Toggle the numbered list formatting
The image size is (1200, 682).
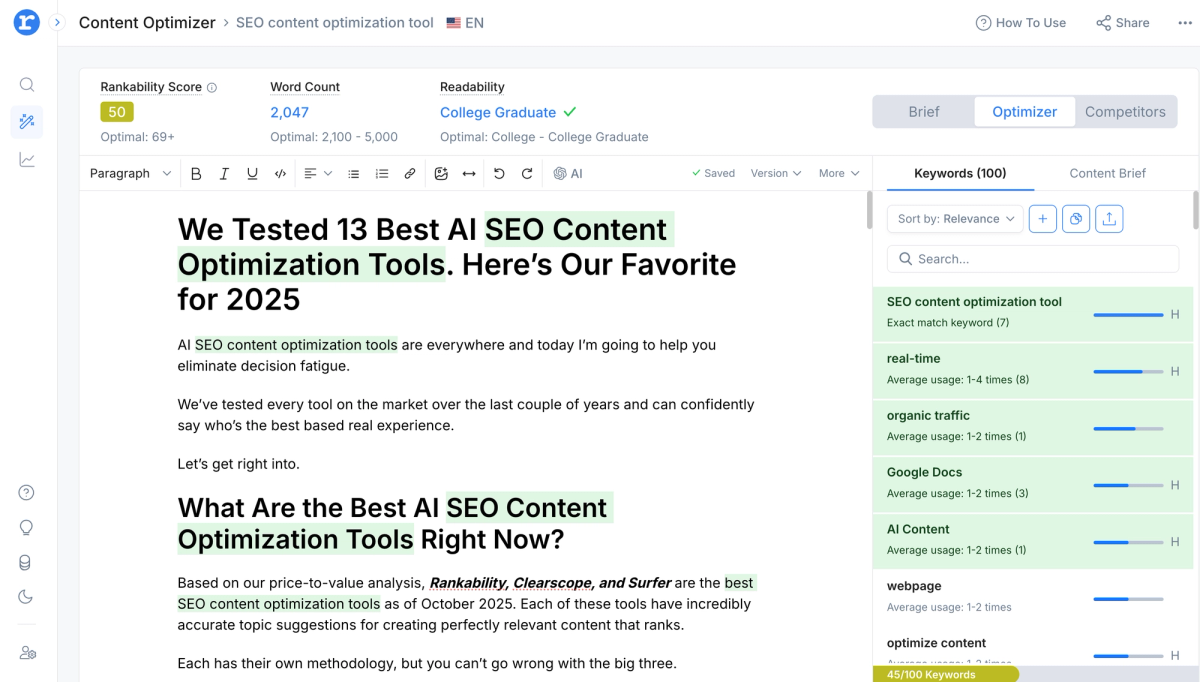(381, 173)
